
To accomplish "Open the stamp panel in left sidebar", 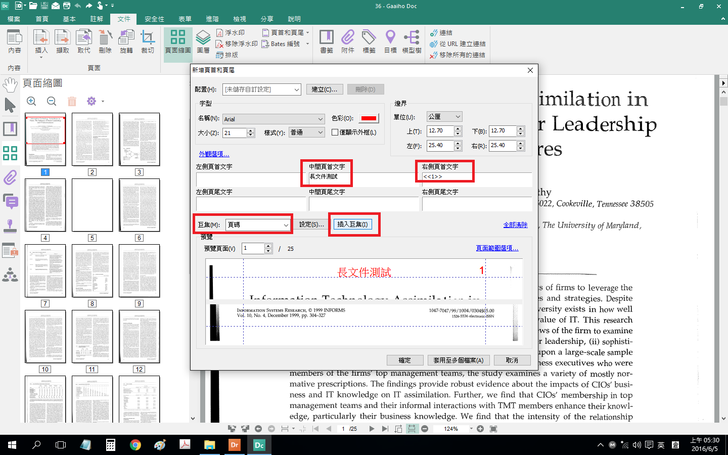I will (11, 225).
